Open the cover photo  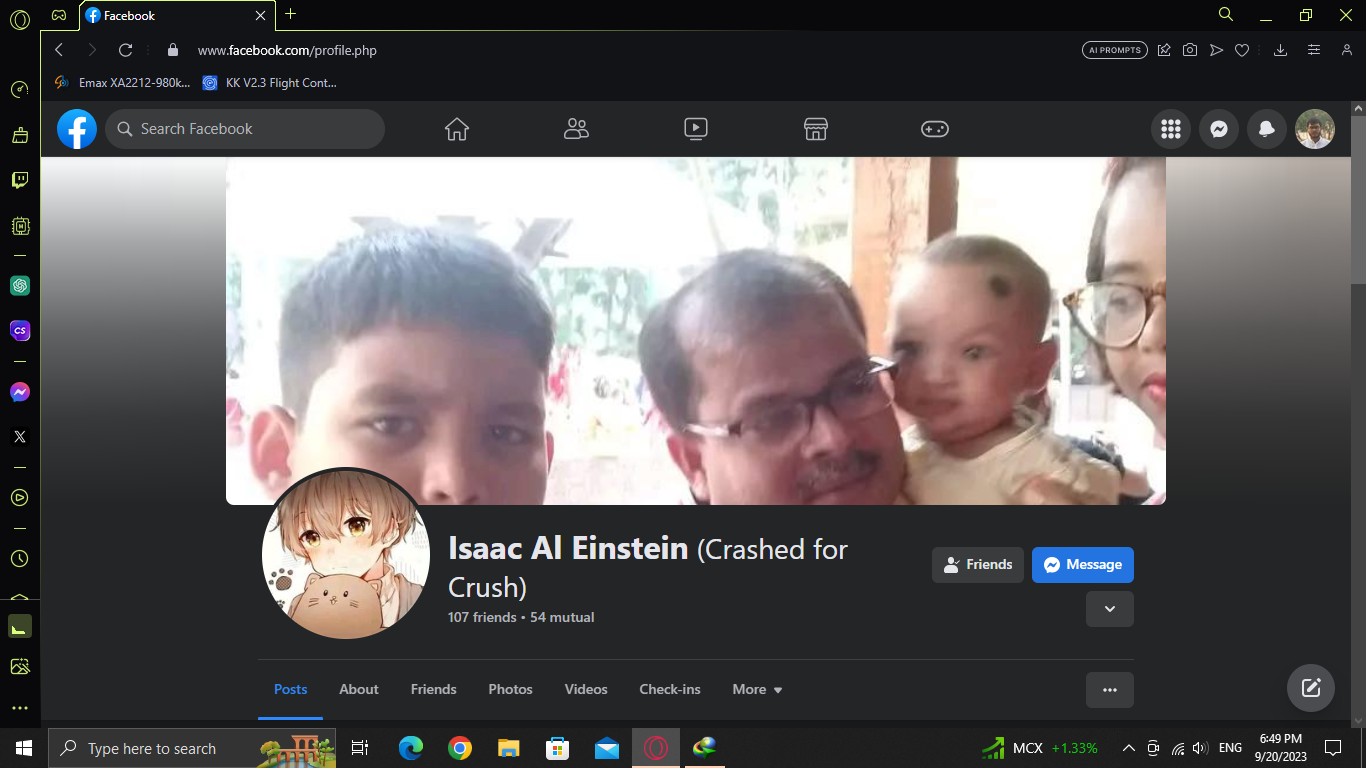(696, 330)
